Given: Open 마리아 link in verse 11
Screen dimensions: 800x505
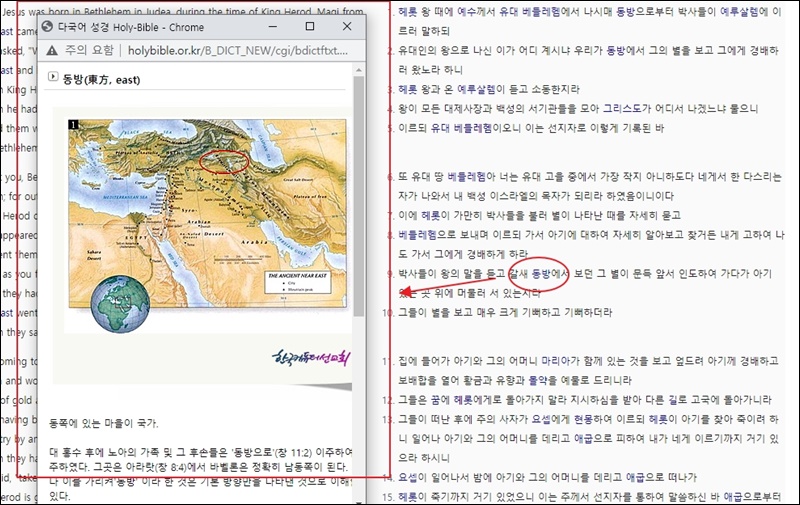Looking at the screenshot, I should click(x=555, y=361).
